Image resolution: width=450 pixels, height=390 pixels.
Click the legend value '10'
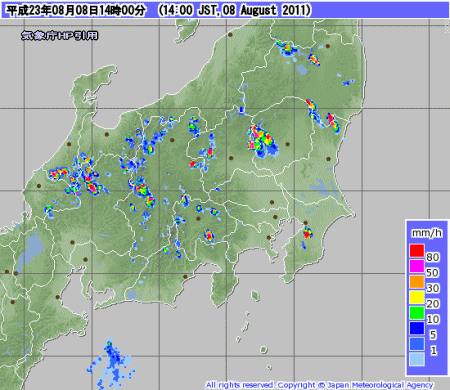433,319
